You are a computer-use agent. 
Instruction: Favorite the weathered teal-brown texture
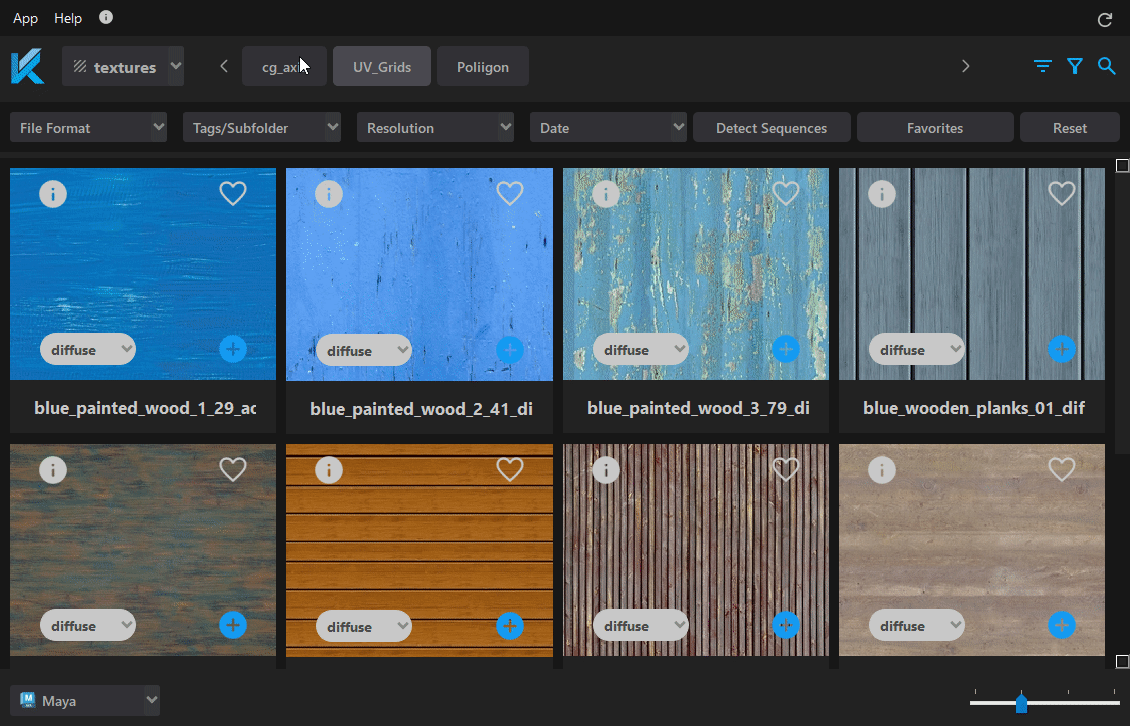pos(233,469)
